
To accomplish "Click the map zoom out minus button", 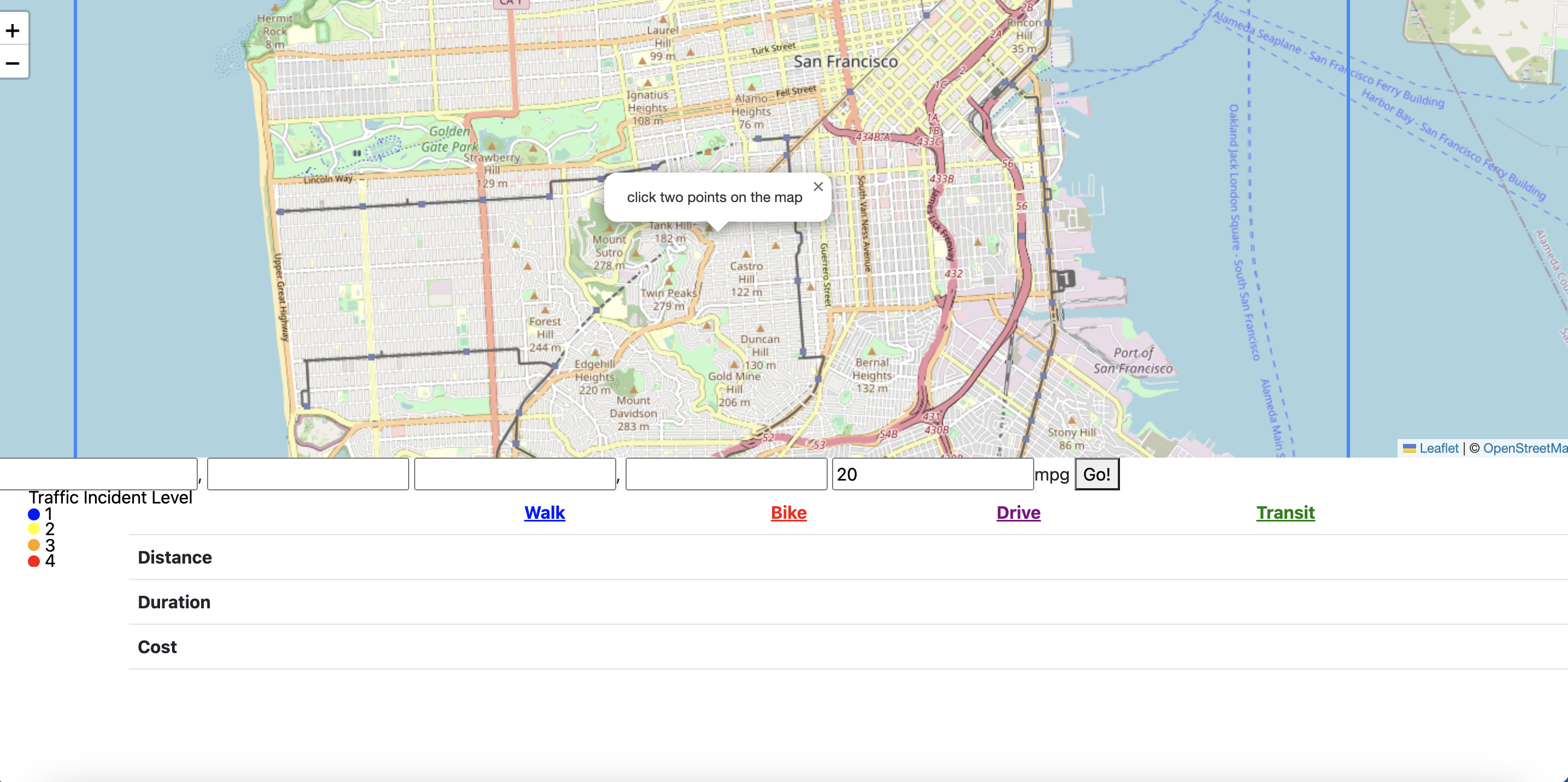I will tap(13, 63).
